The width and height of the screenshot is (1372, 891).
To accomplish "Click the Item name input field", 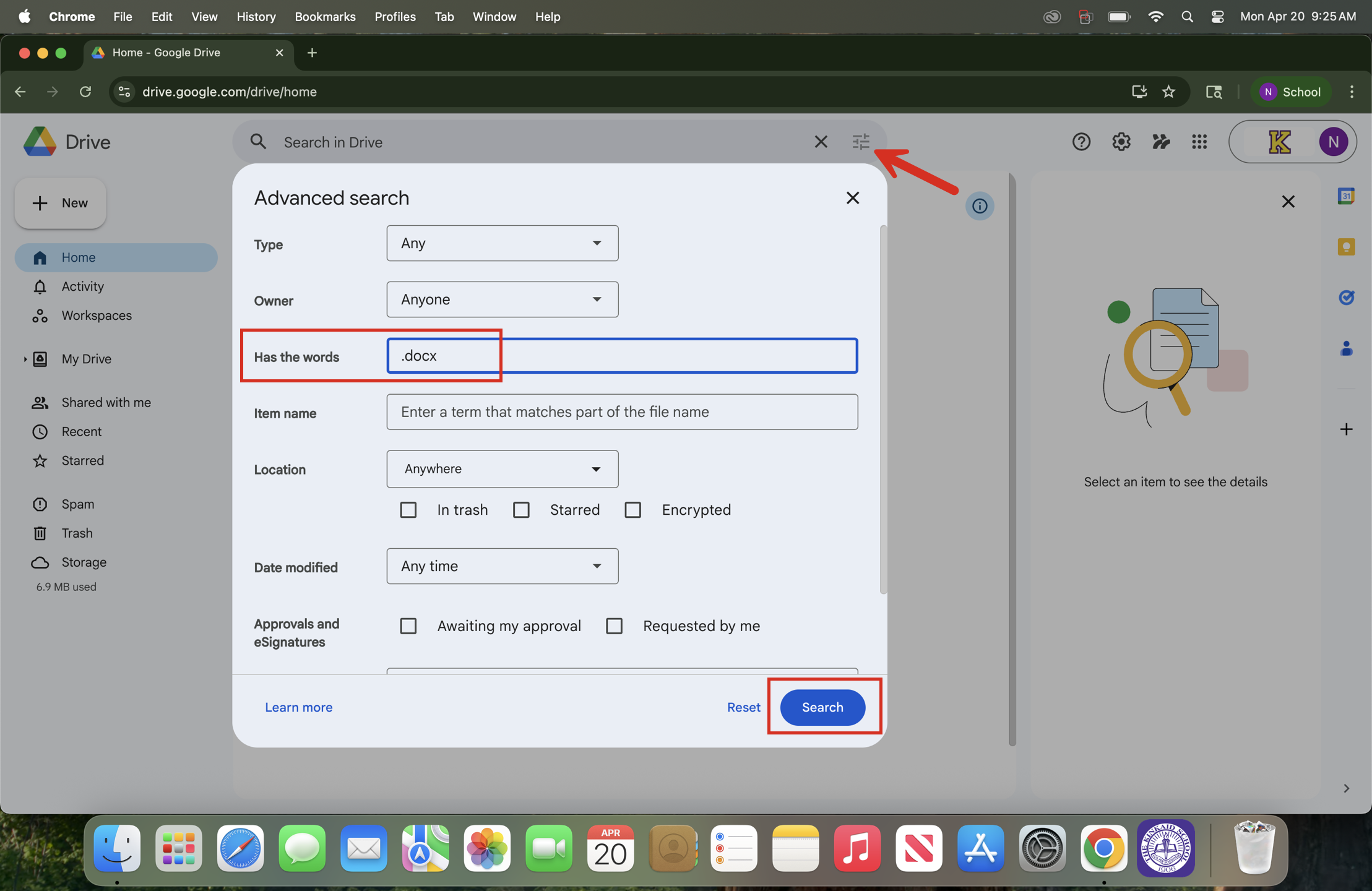I will (x=621, y=412).
